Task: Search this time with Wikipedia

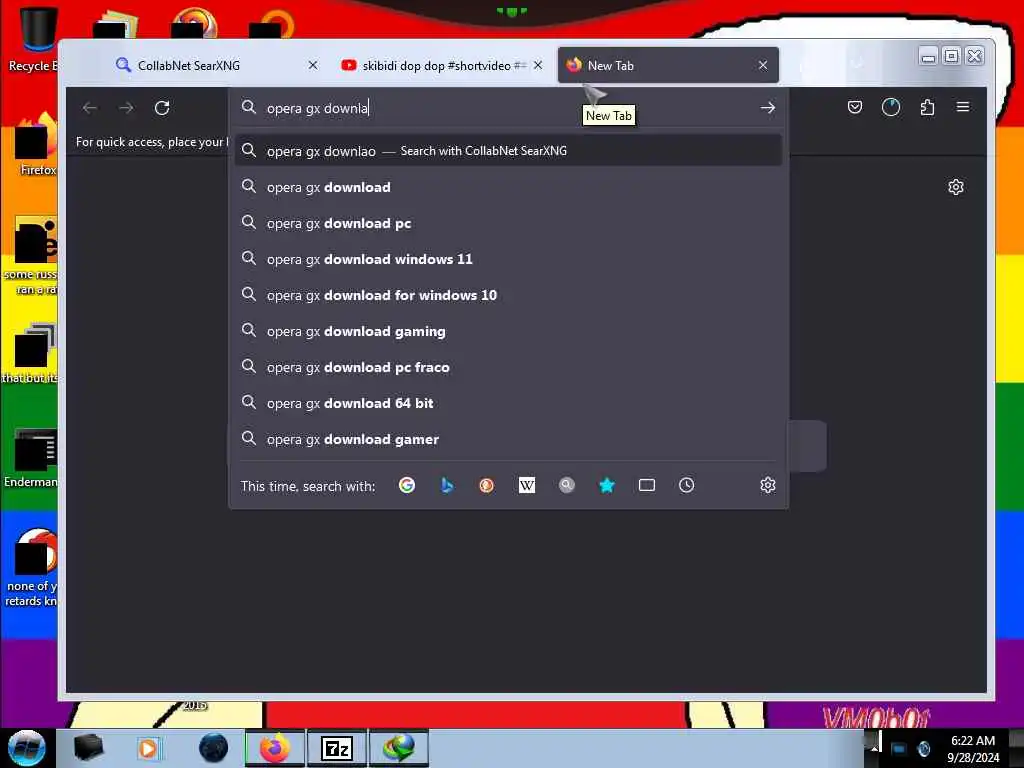Action: (x=526, y=485)
